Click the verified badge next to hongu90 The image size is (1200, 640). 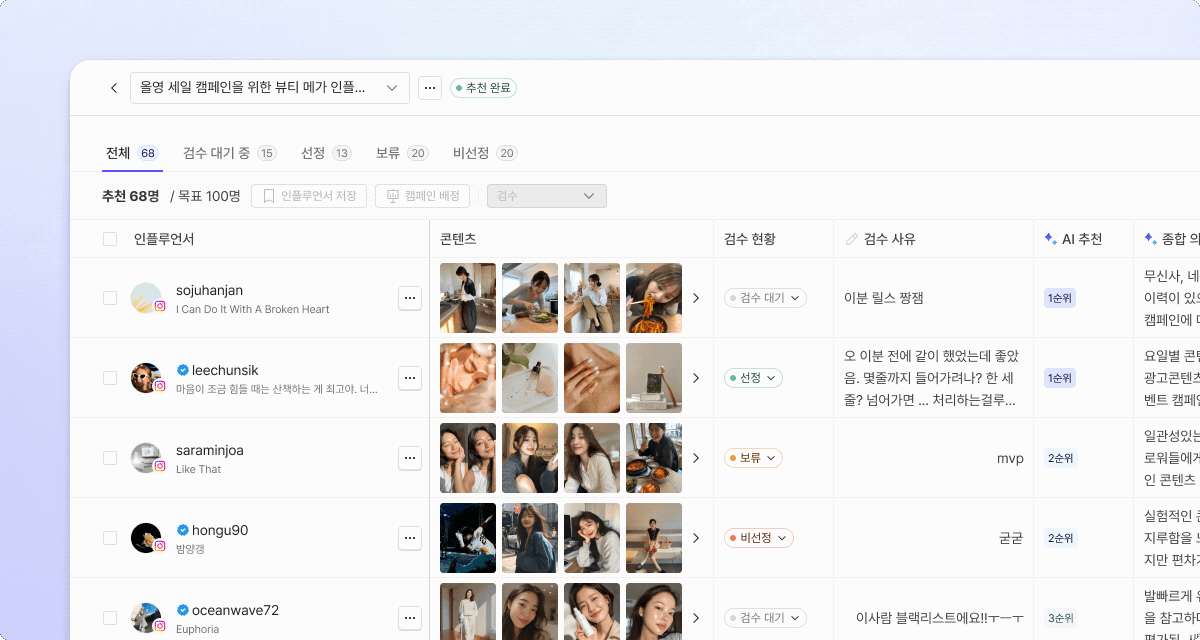coord(183,530)
